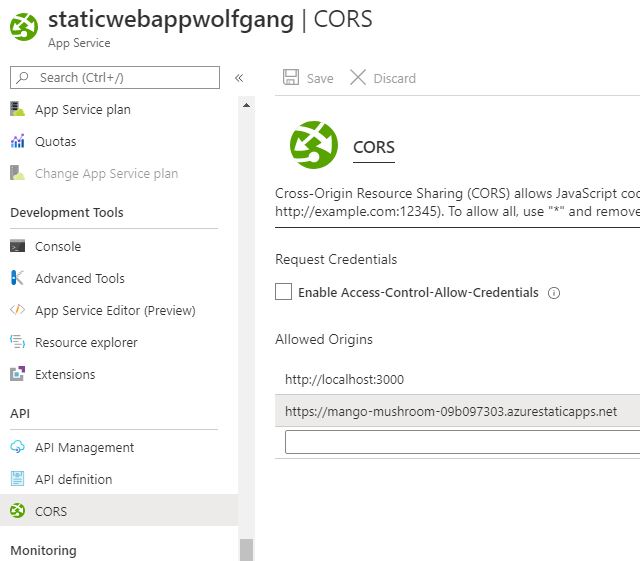Open the Extensions menu item

[x=65, y=374]
